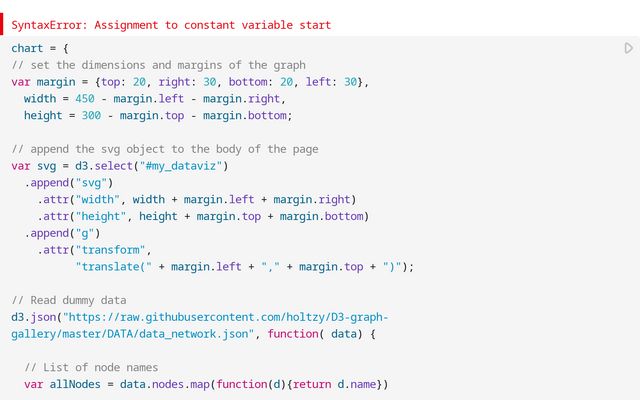Image resolution: width=640 pixels, height=400 pixels.
Task: Click the red error bar beside SyntaxError
Action: pyautogui.click(x=2, y=24)
